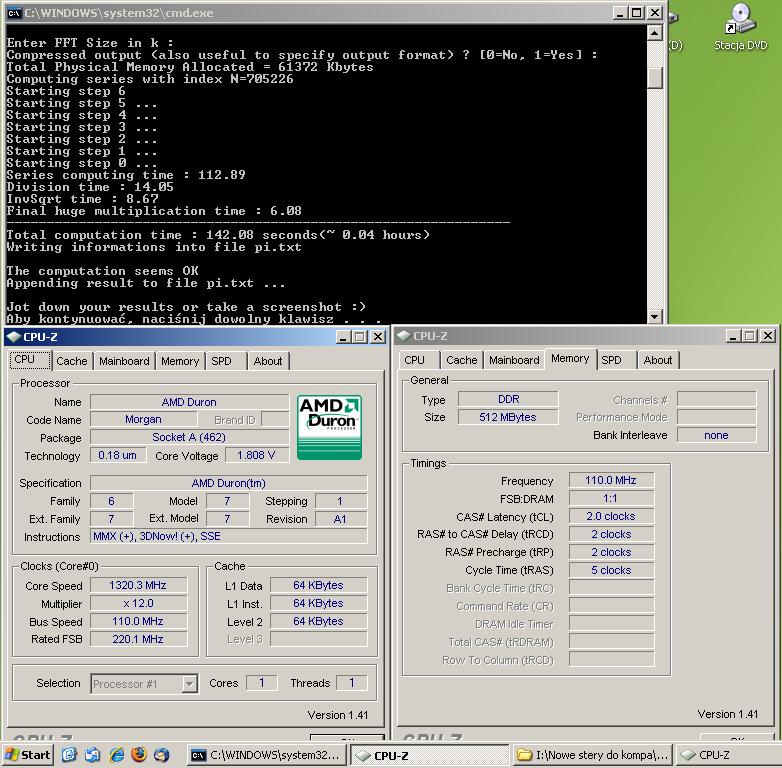Maximize the cmd.exe window
Screen dimensions: 782x768
click(637, 13)
